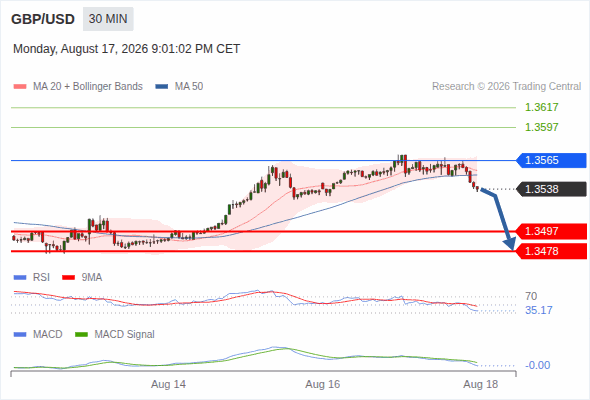Toggle the MA 20 + Bollinger Bands legend label

tap(88, 87)
